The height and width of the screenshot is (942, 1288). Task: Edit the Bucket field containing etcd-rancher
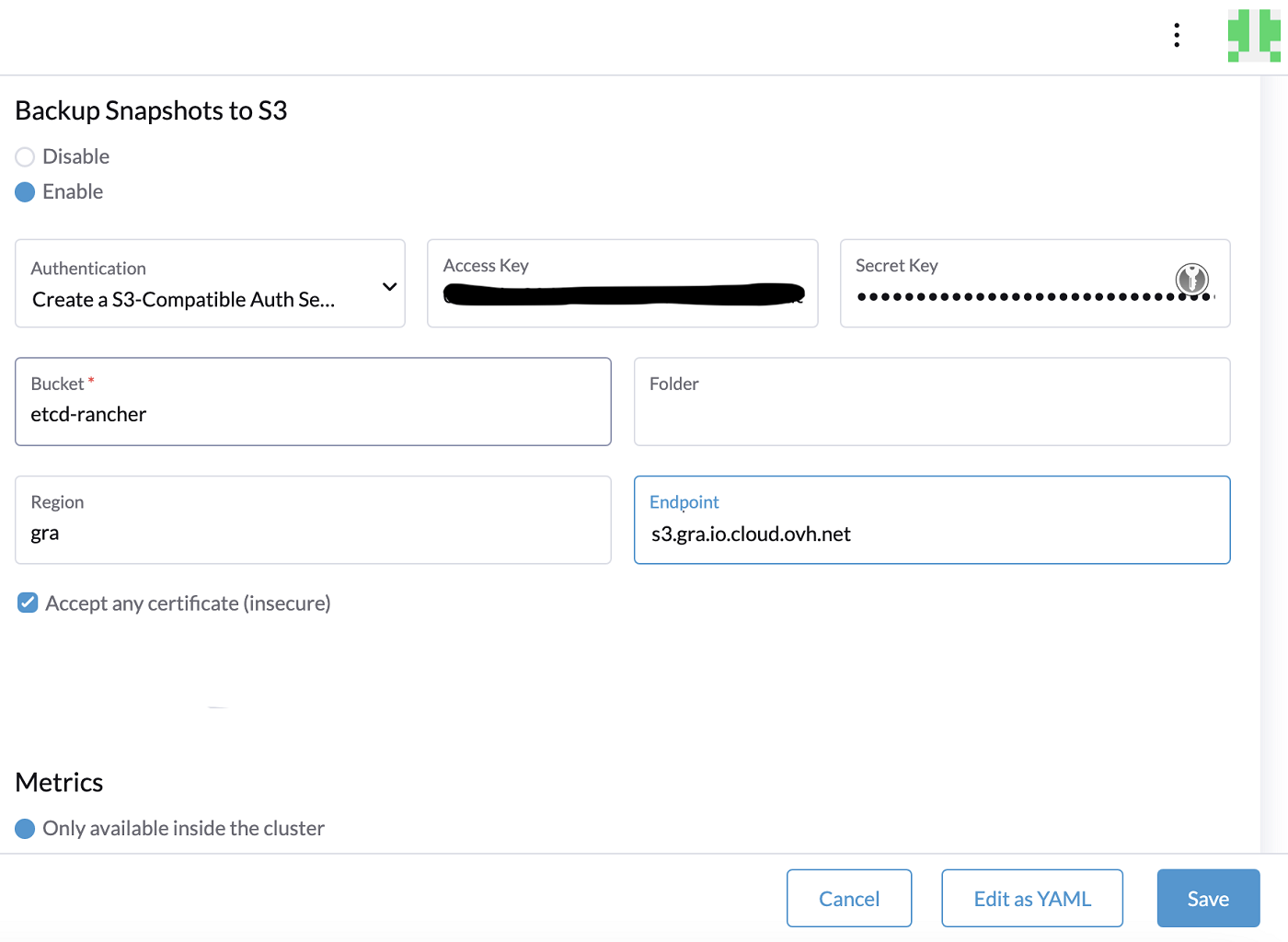(313, 414)
